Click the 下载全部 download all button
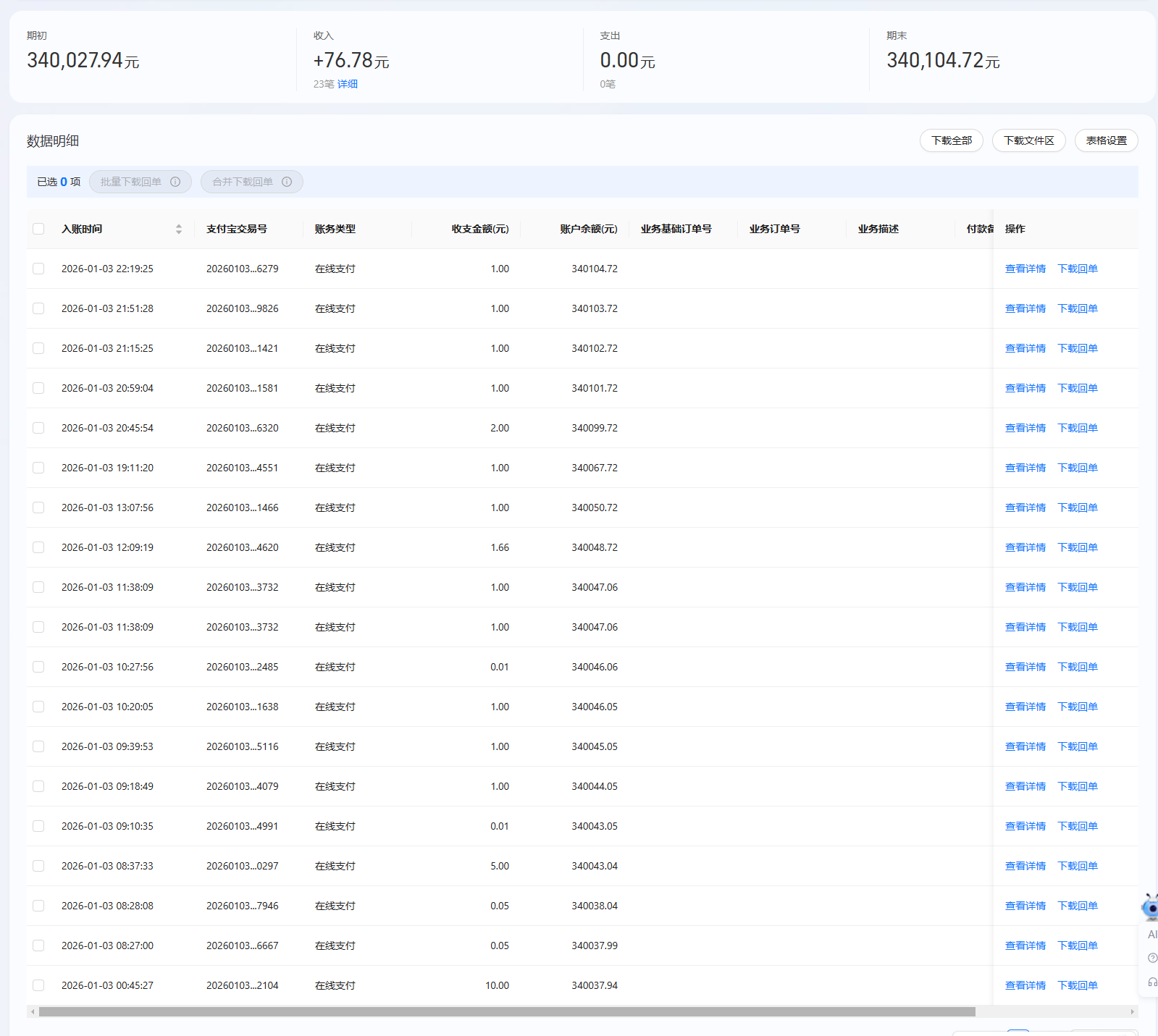The height and width of the screenshot is (1036, 1158). [x=951, y=140]
